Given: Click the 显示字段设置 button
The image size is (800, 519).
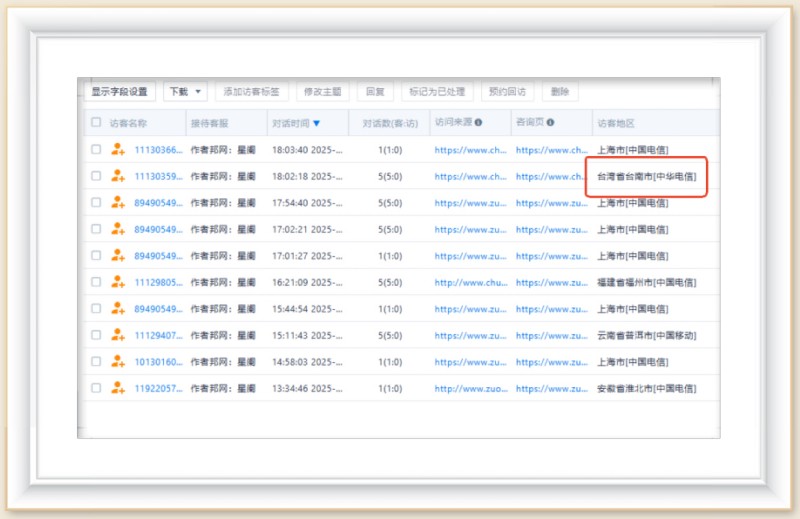Looking at the screenshot, I should (x=119, y=91).
